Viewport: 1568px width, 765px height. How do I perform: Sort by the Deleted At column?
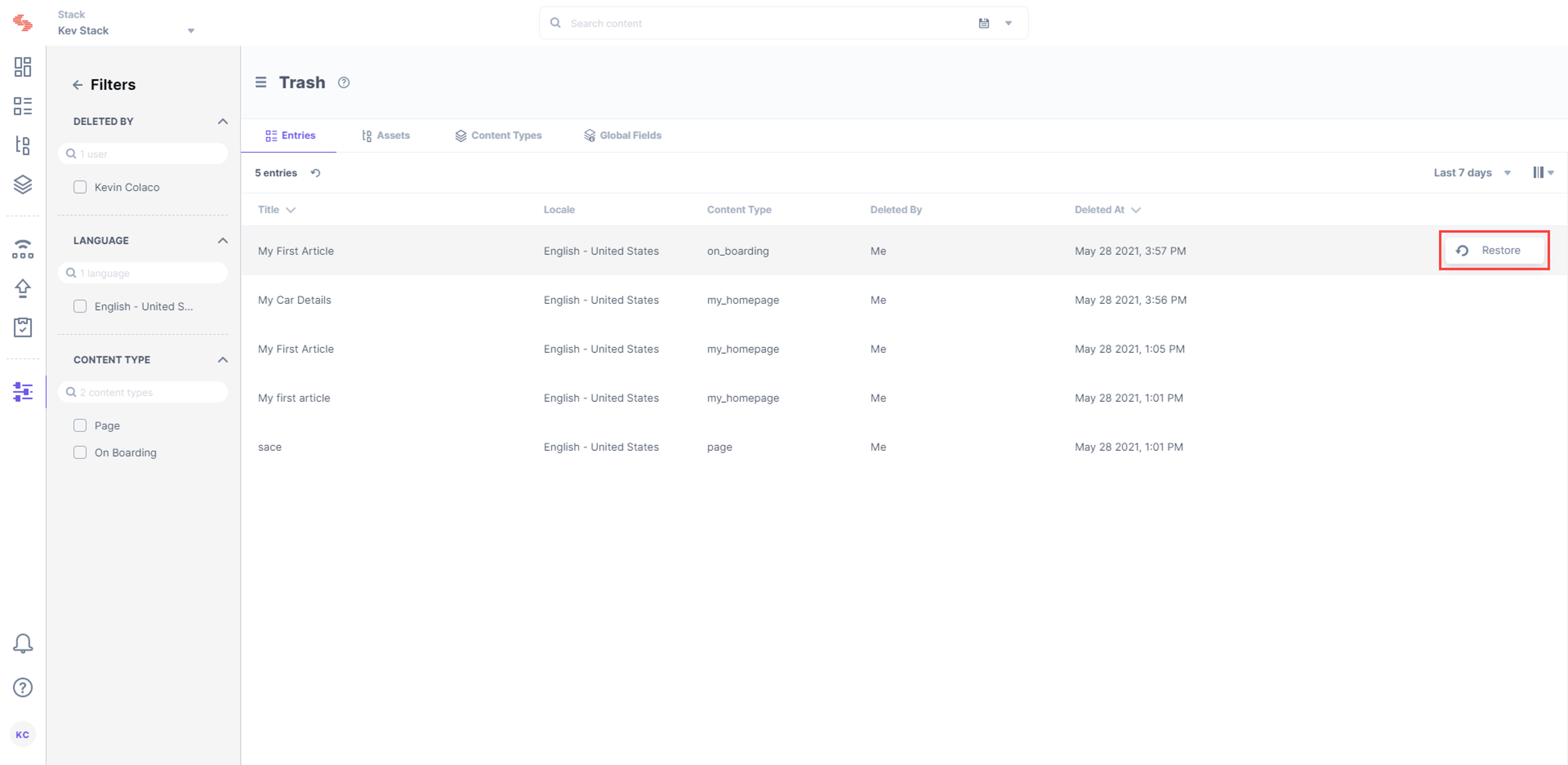[1107, 209]
